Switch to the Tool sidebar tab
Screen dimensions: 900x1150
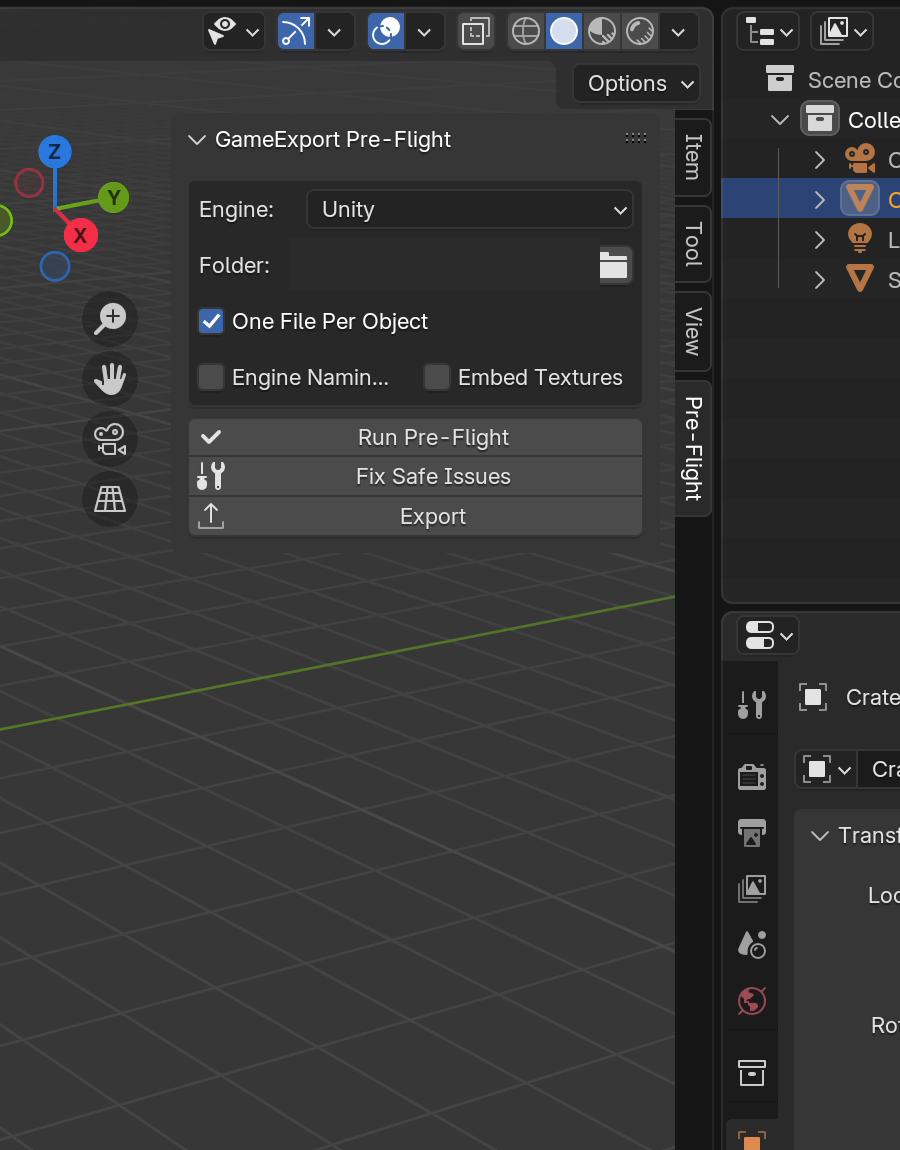[693, 243]
